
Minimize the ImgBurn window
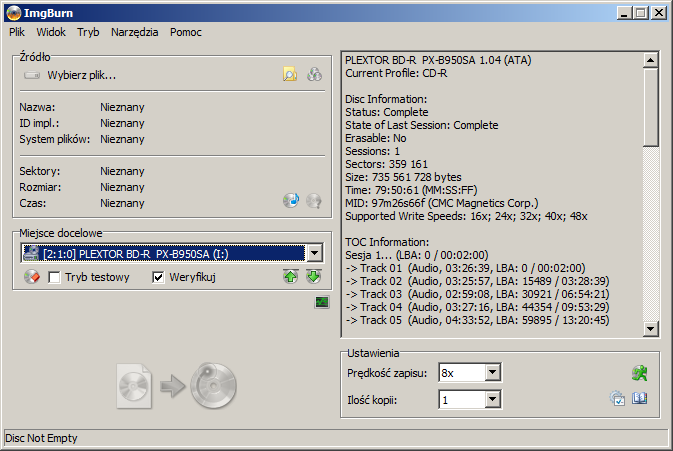coord(624,13)
